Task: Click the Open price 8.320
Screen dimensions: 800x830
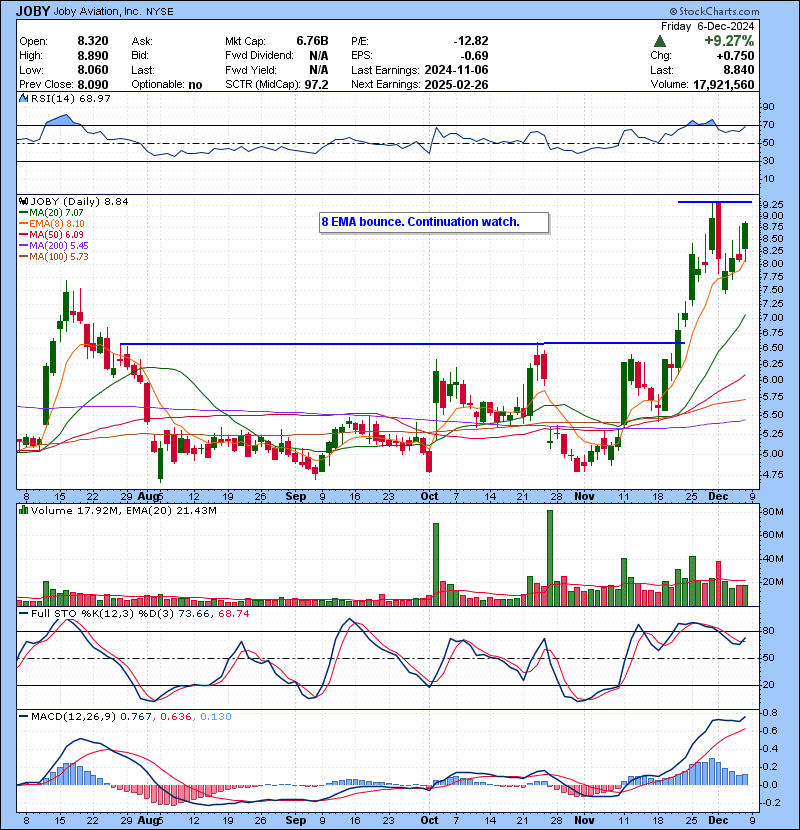Action: tap(93, 41)
